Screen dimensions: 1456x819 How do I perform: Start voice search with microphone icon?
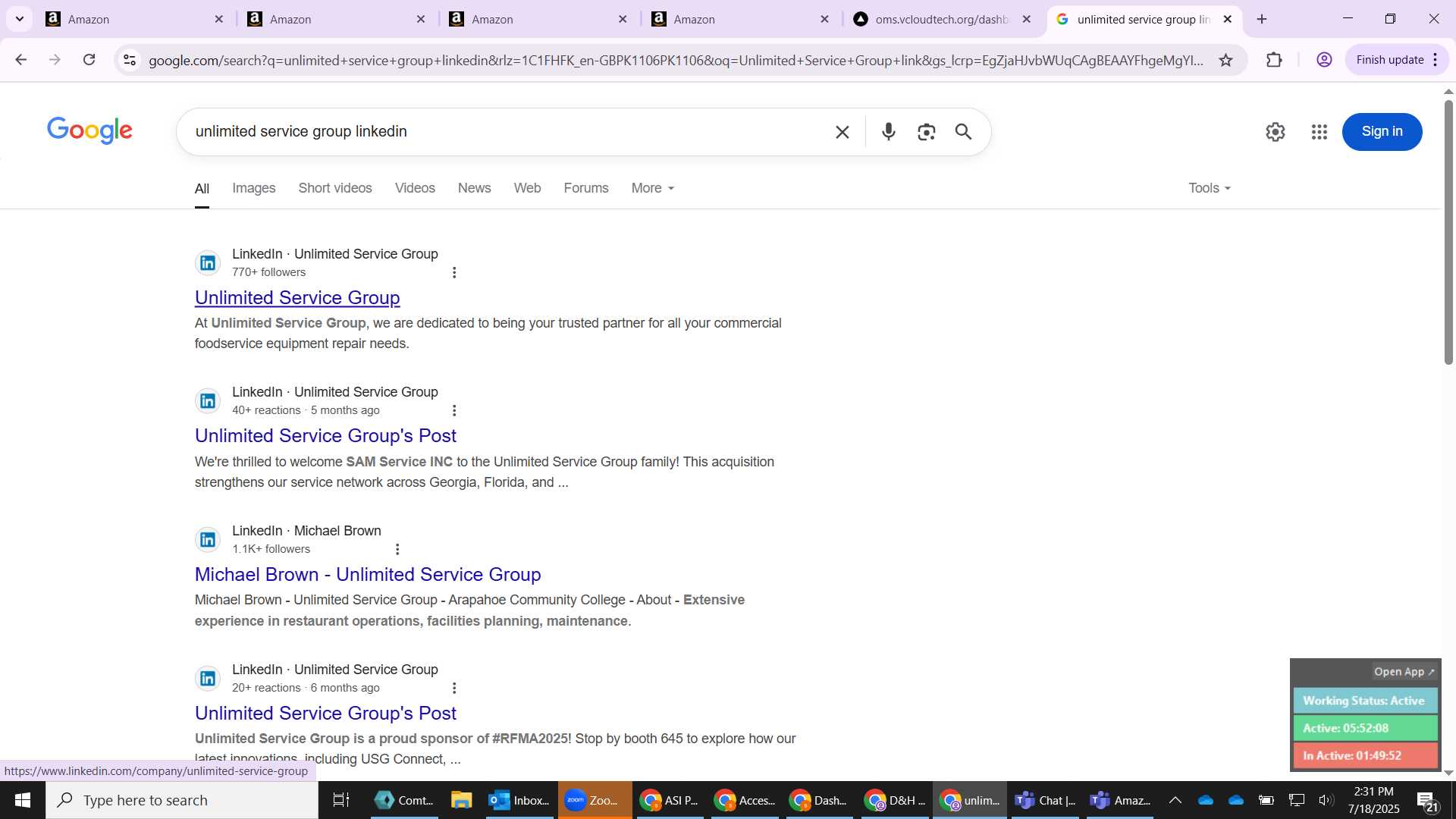(x=889, y=132)
